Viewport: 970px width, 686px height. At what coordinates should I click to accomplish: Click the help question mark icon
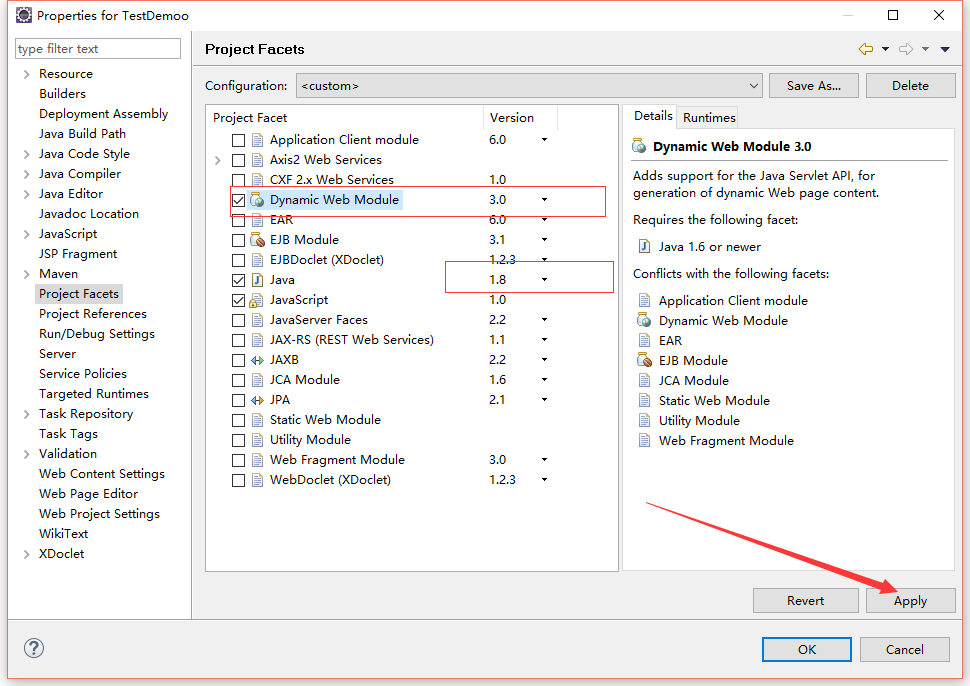point(34,648)
